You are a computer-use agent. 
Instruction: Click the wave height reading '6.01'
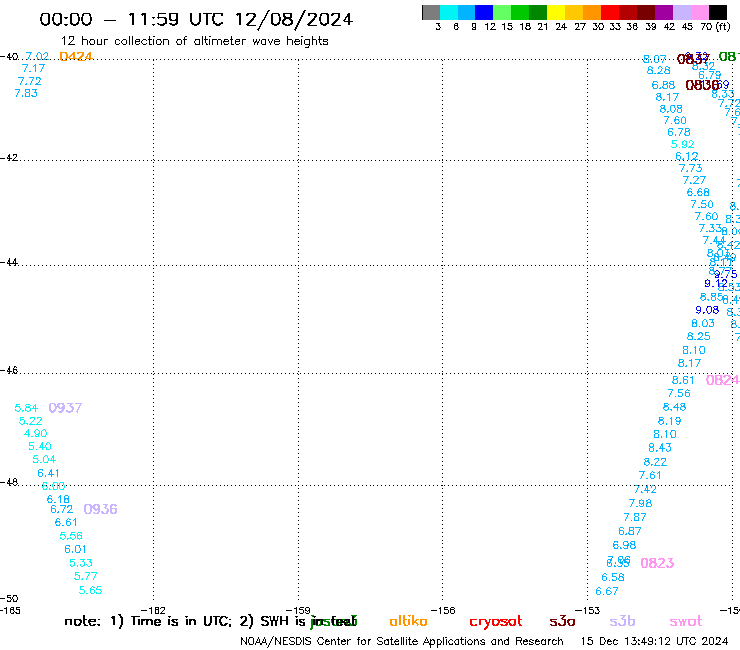point(75,549)
